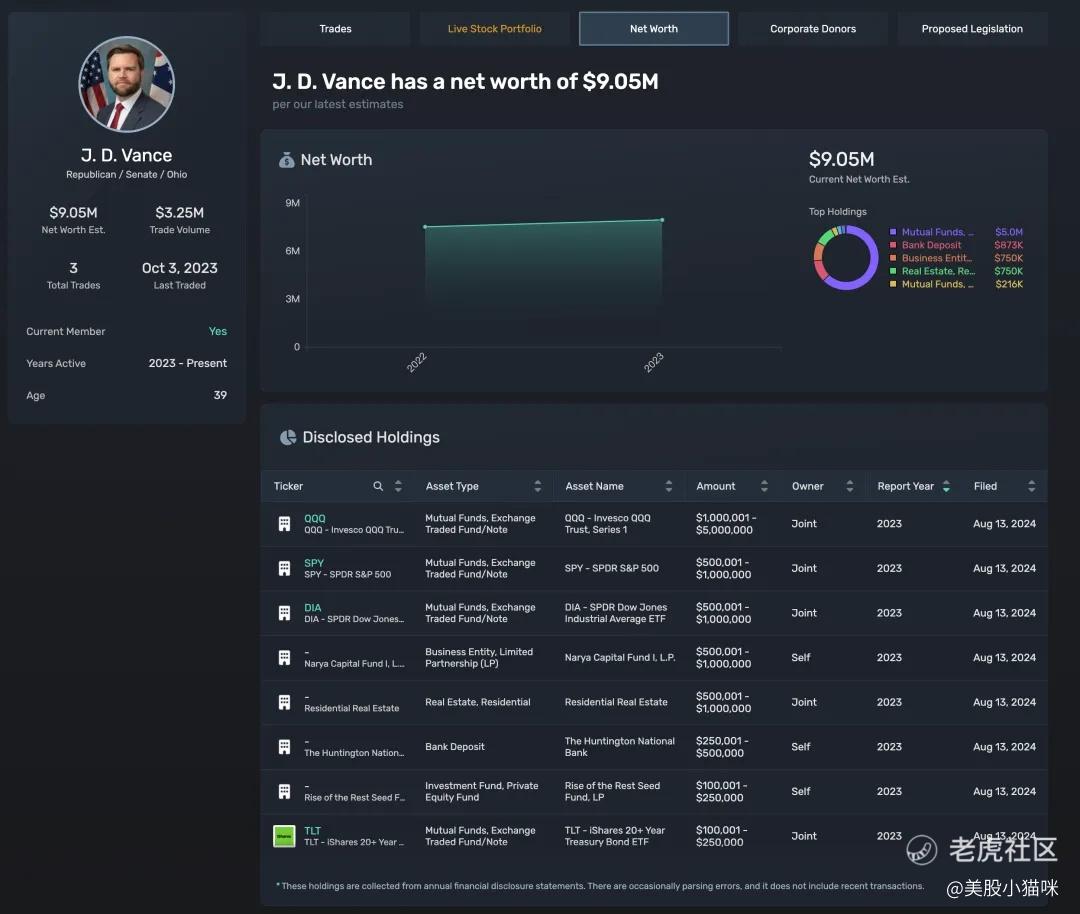1080x914 pixels.
Task: Click the green Real Estate legend swatch
Action: tap(893, 271)
